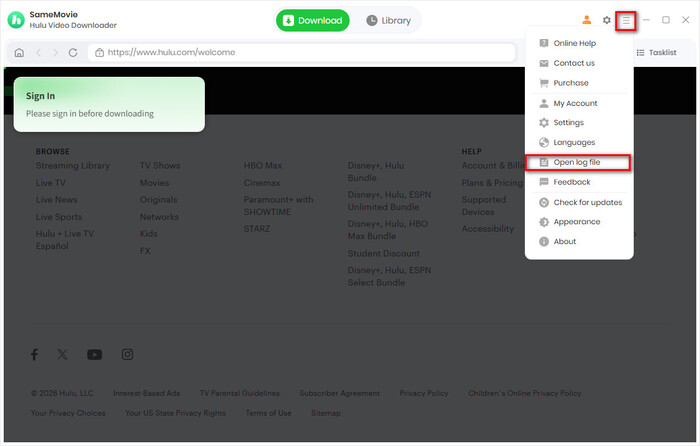The image size is (700, 446).
Task: Click the URL address field
Action: 301,52
